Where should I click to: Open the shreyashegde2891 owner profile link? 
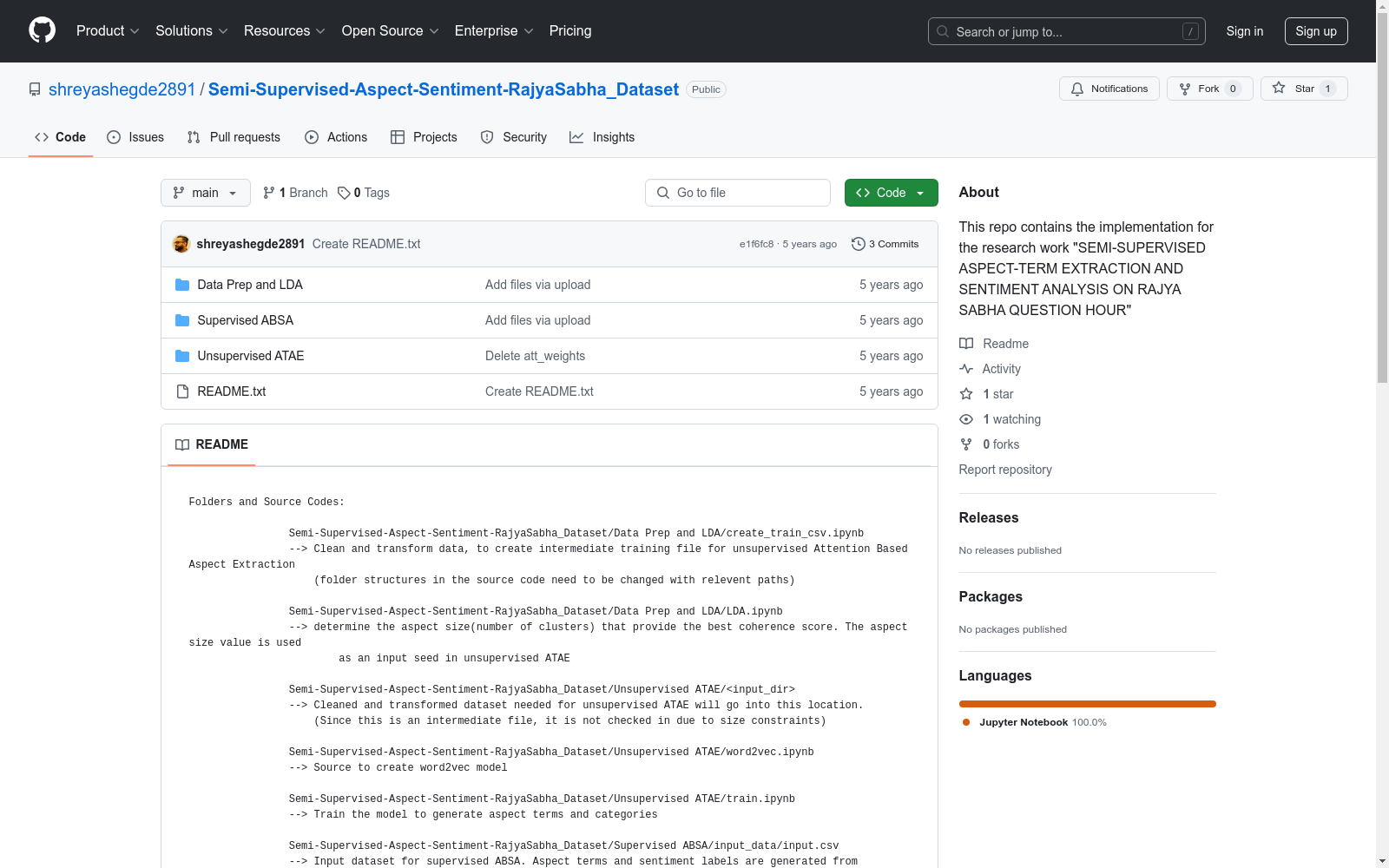[122, 89]
